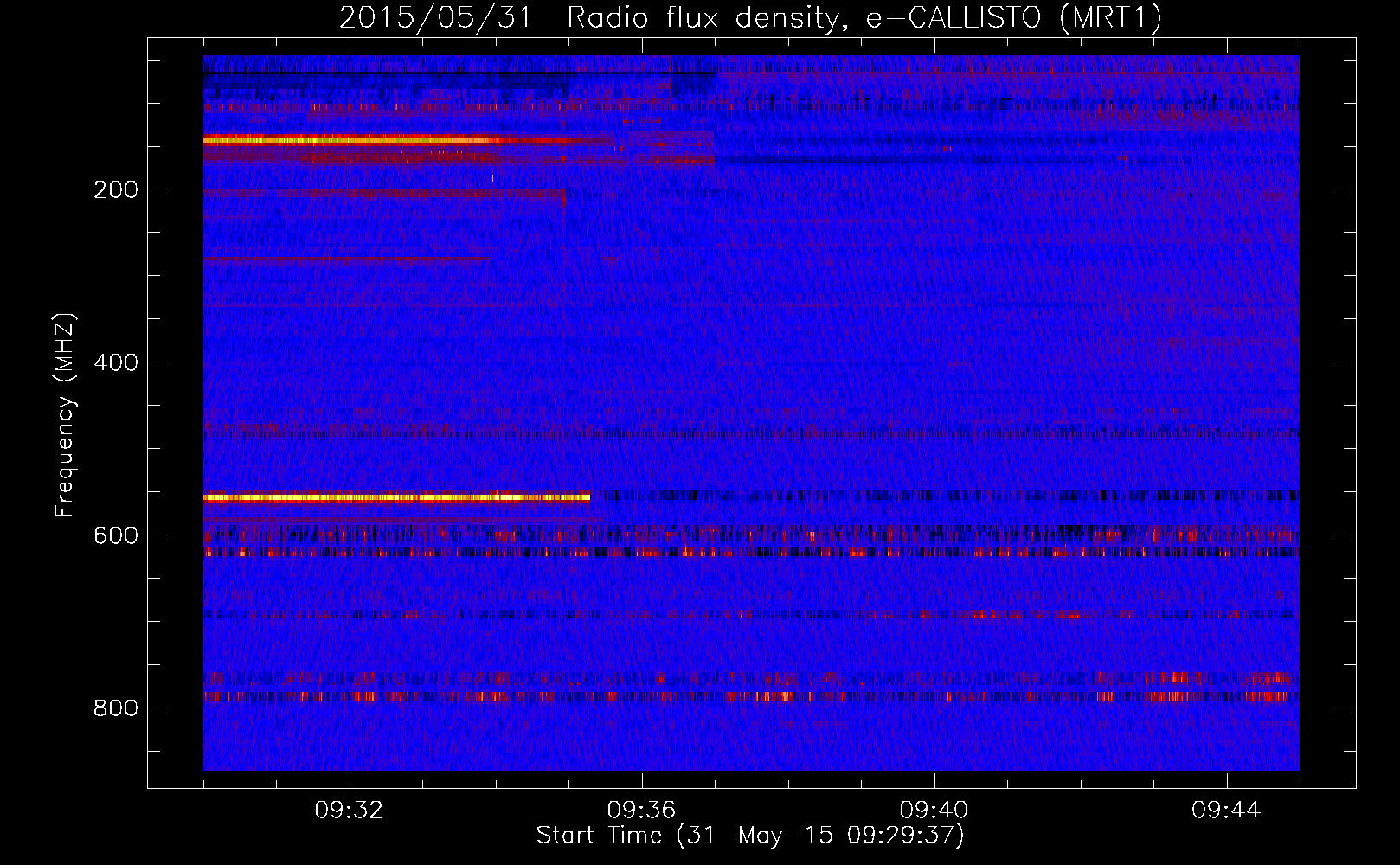Click the 09:40 time tick label
The width and height of the screenshot is (1400, 865).
pyautogui.click(x=934, y=811)
